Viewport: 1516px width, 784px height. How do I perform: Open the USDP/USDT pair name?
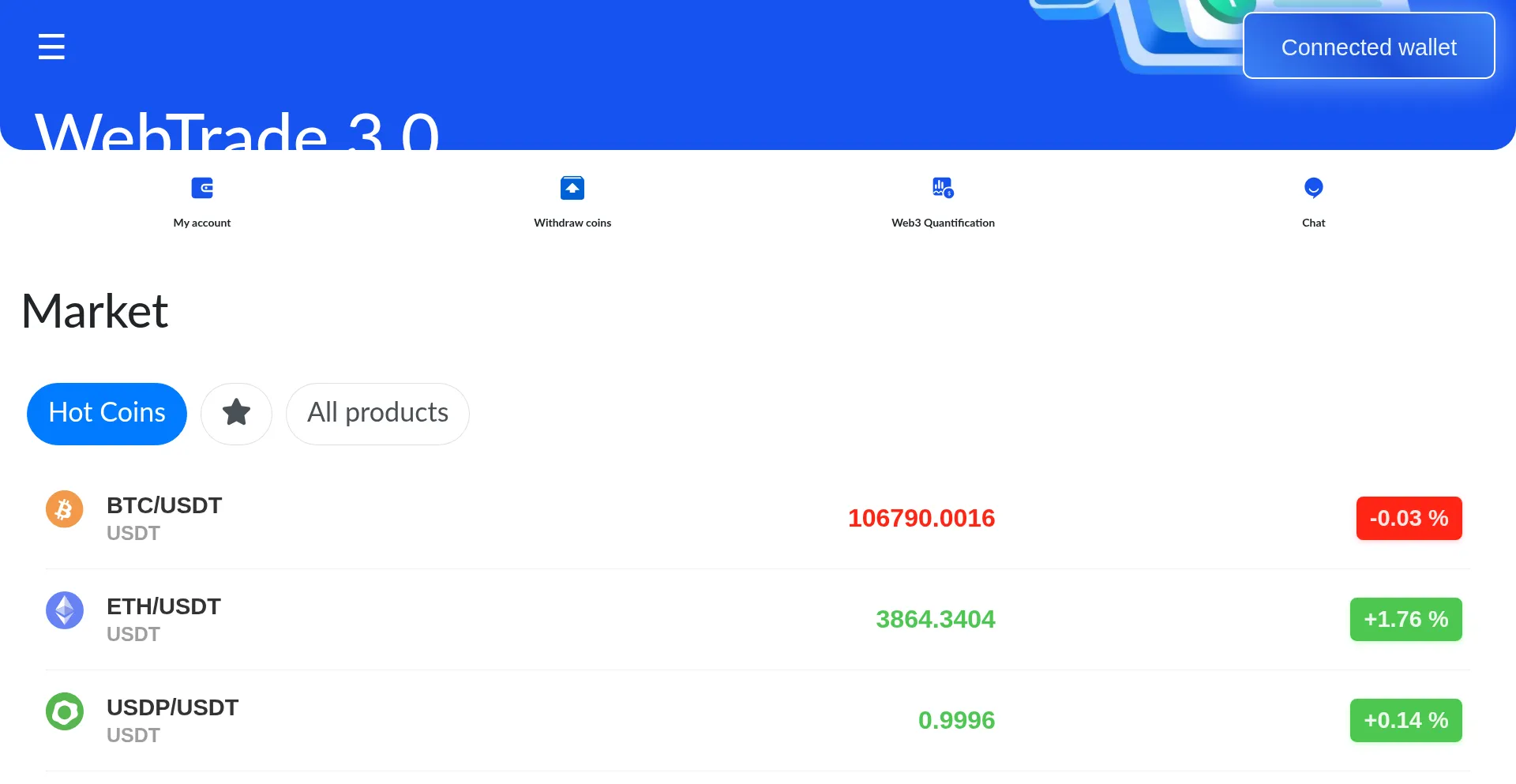pos(172,707)
